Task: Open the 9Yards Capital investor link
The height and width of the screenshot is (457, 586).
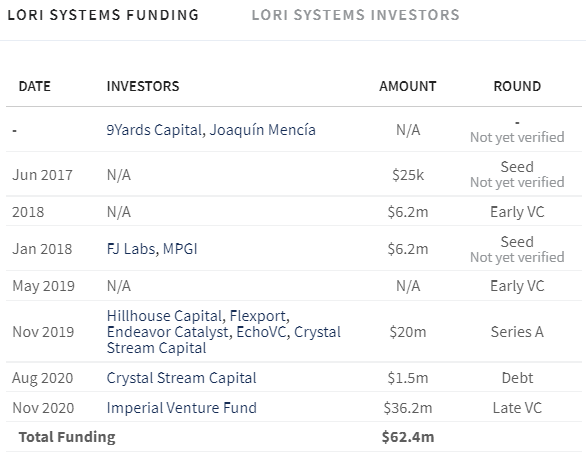Action: [154, 130]
